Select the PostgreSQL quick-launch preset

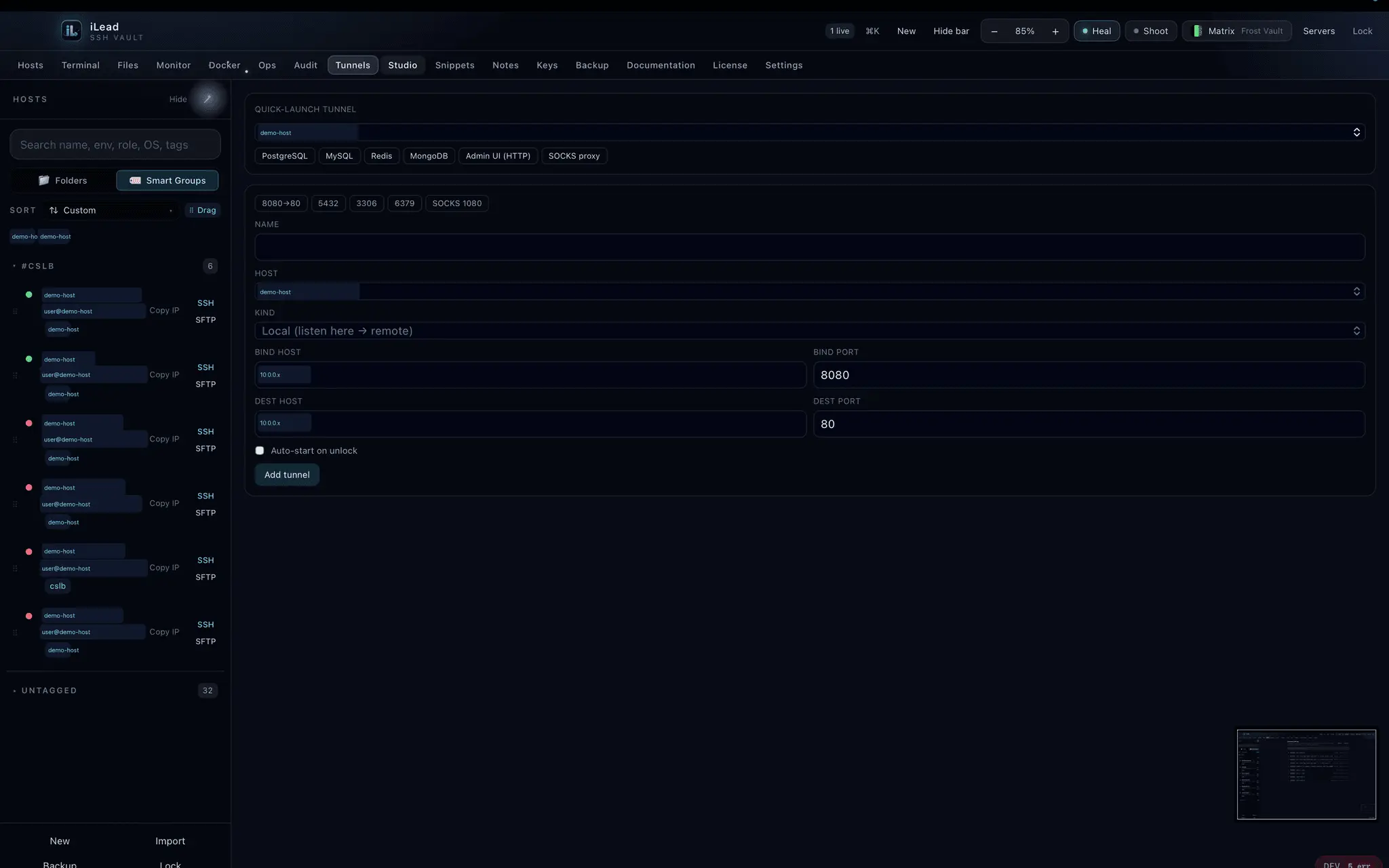point(285,156)
